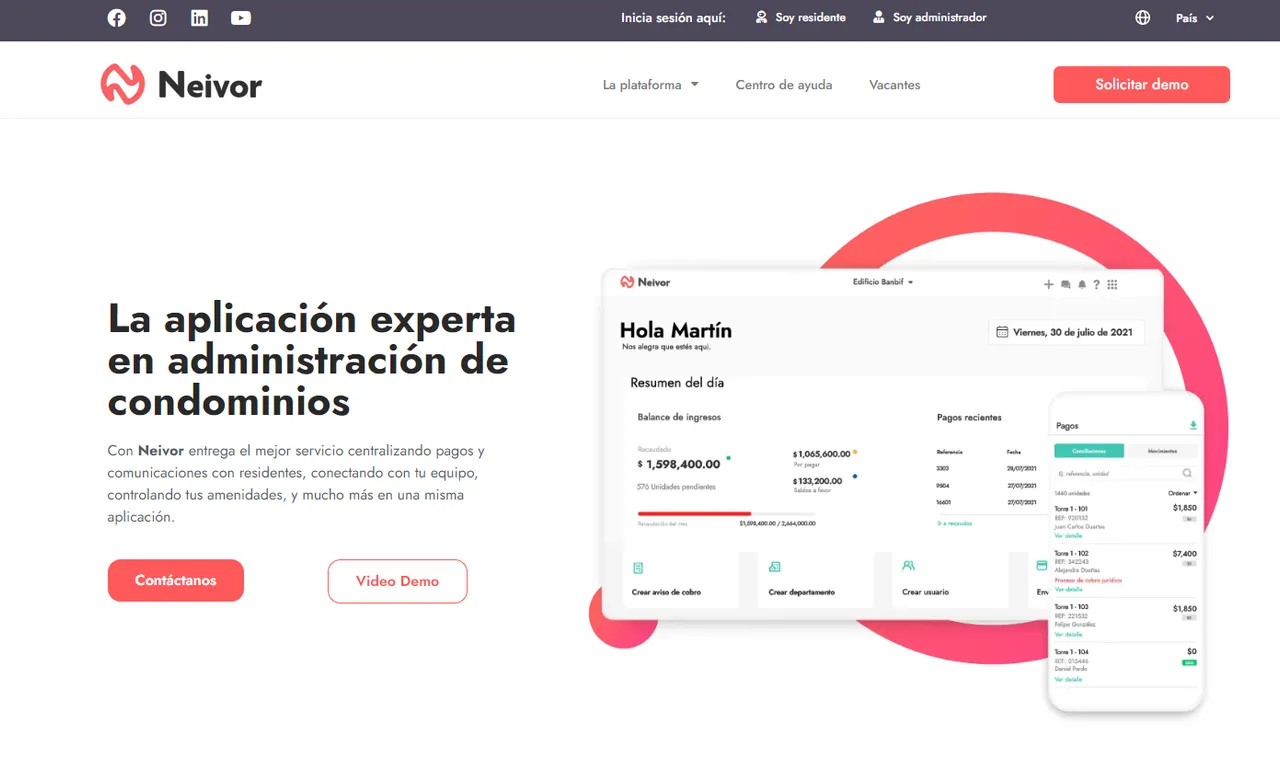The image size is (1280, 770).
Task: Click the 576 Unidades pendientes text
Action: [676, 487]
